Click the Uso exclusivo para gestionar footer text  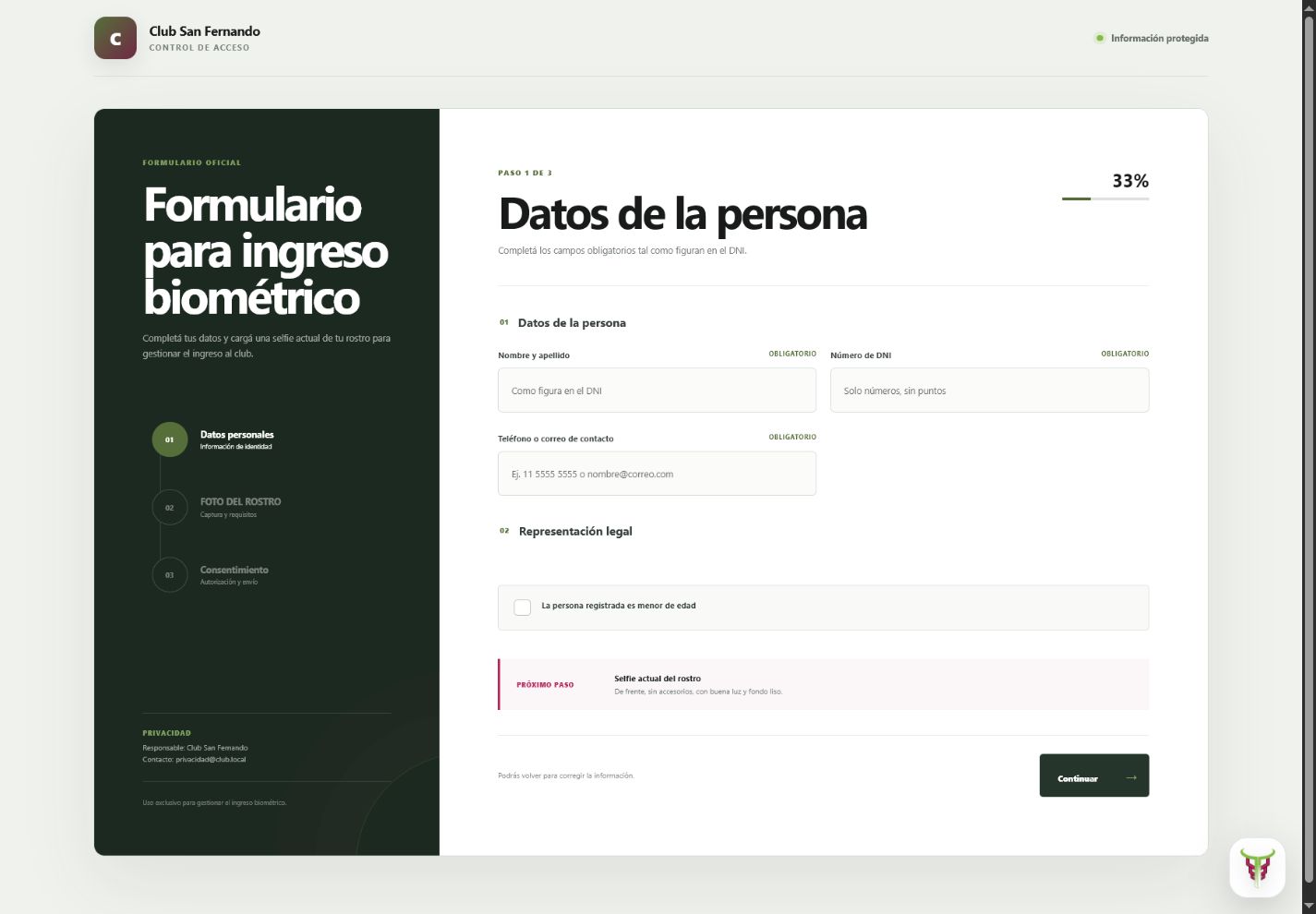coord(214,803)
